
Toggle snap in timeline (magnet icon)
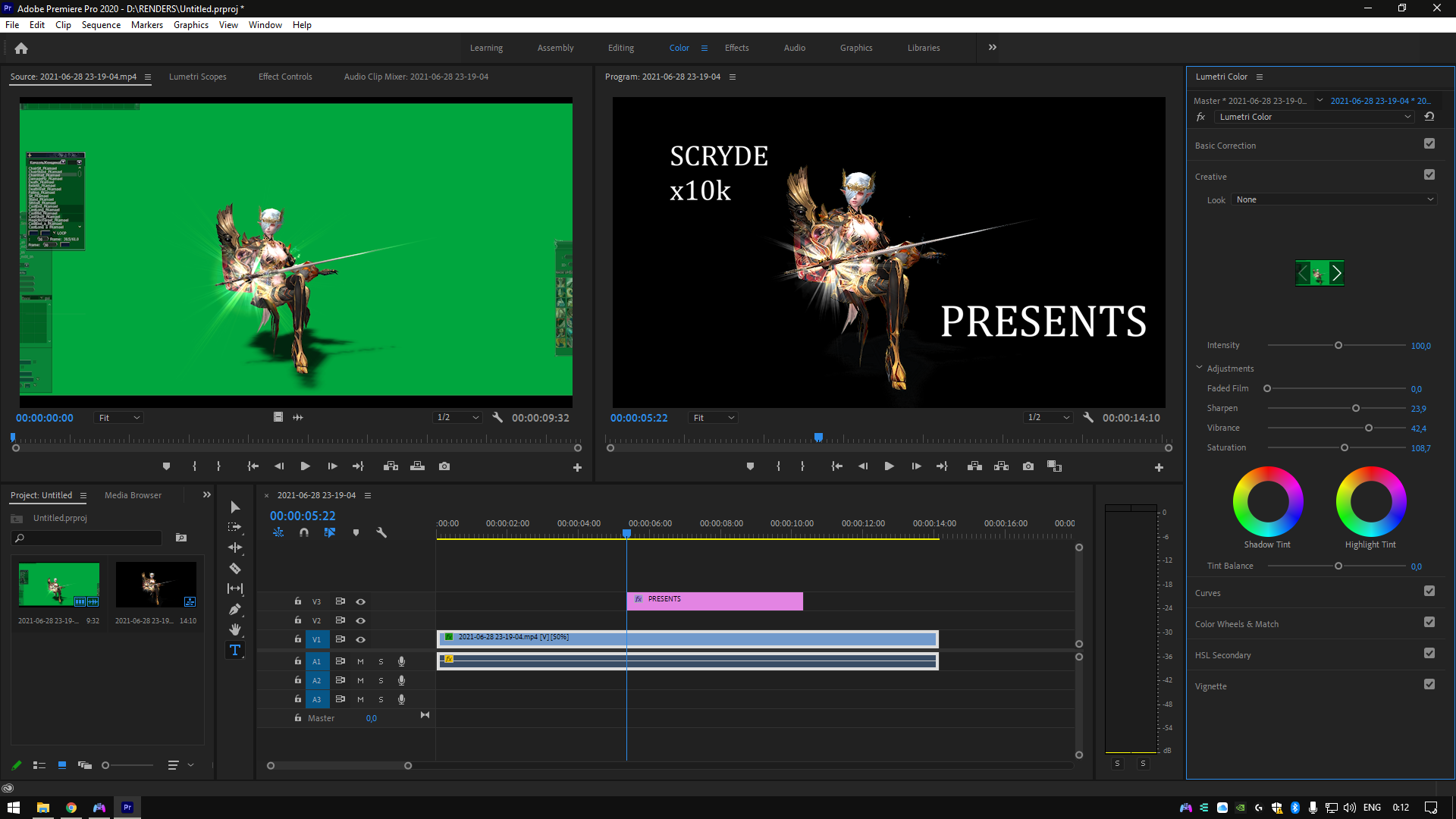[304, 532]
